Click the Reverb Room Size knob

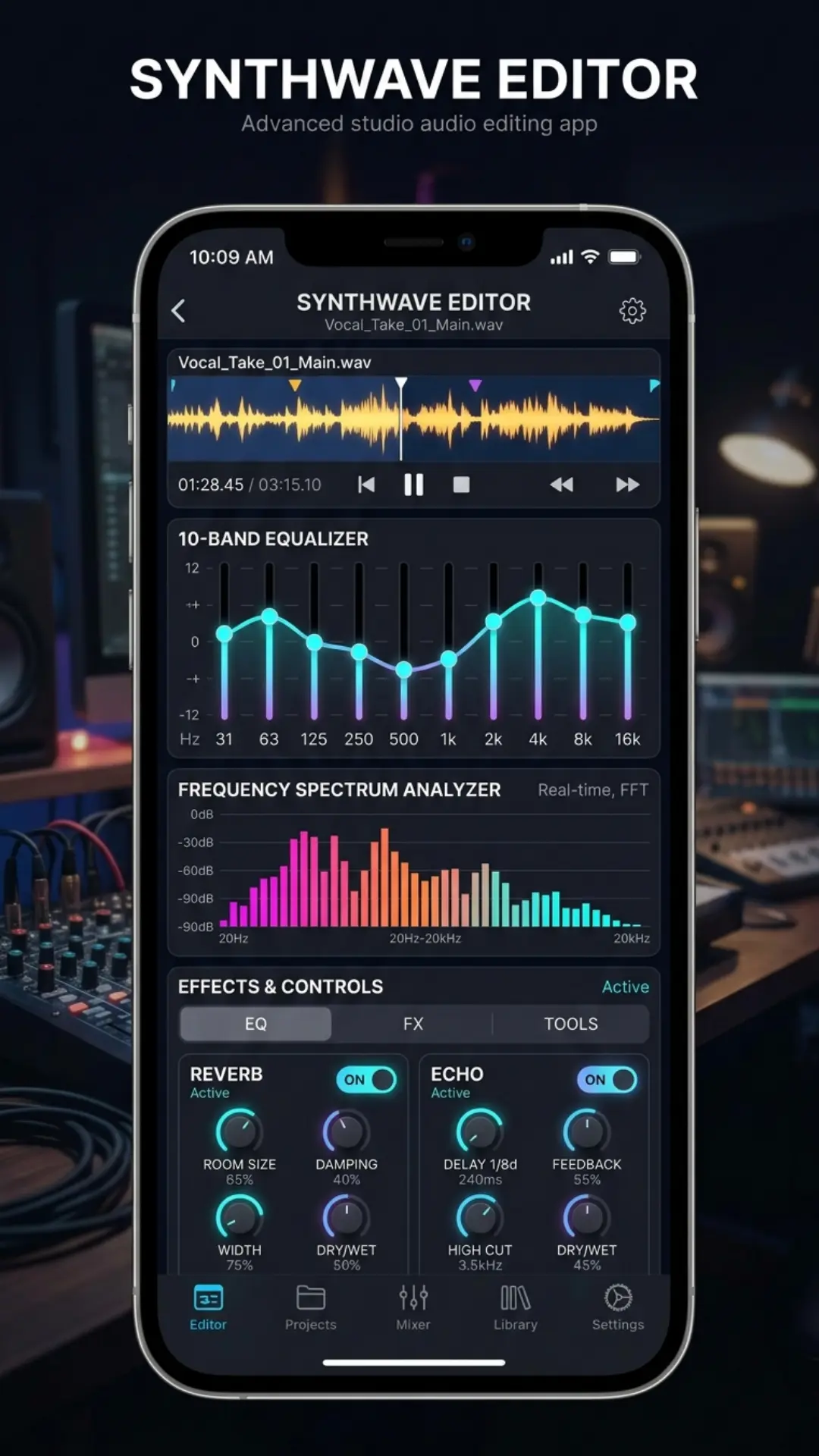tap(240, 1131)
